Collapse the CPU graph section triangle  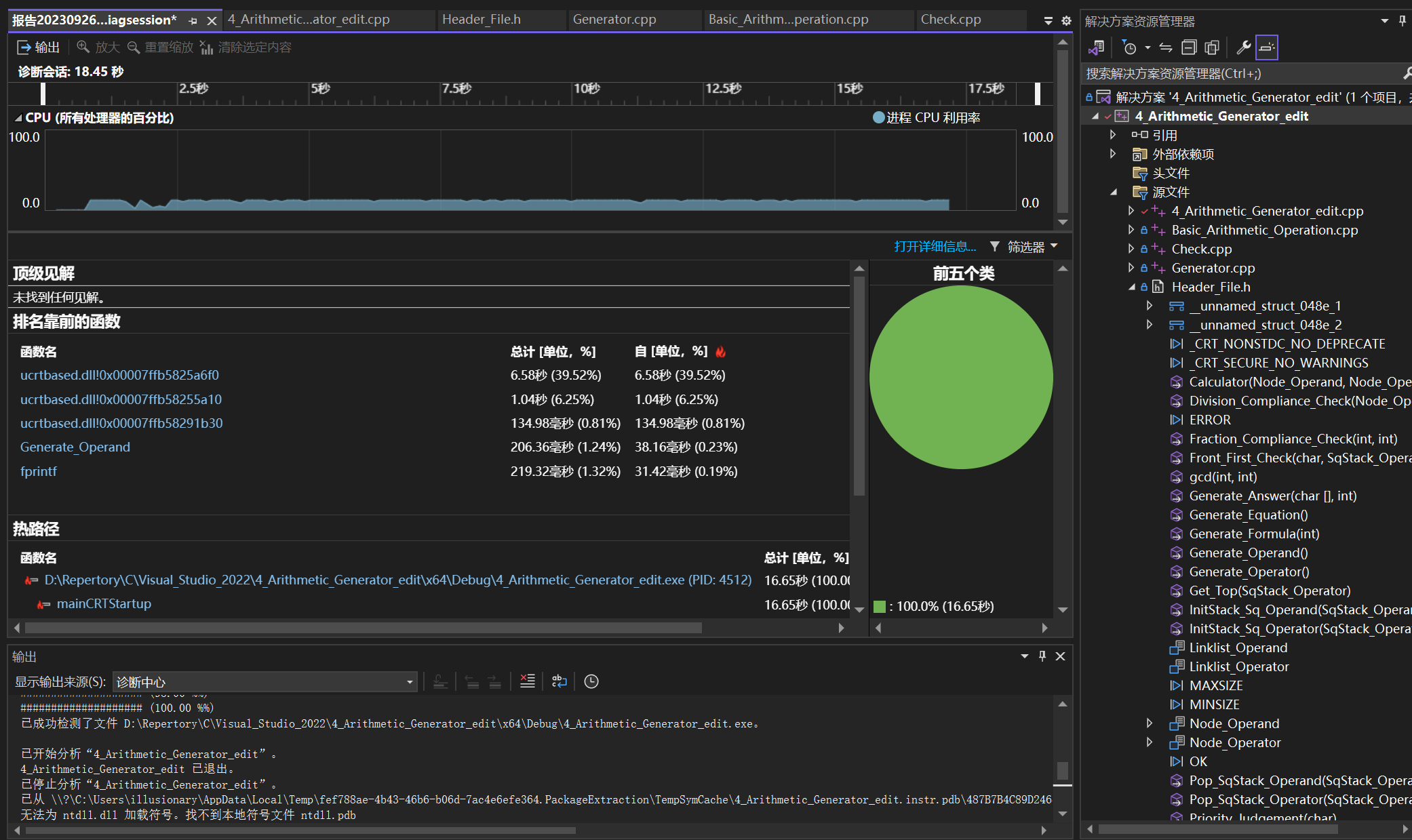pos(18,118)
